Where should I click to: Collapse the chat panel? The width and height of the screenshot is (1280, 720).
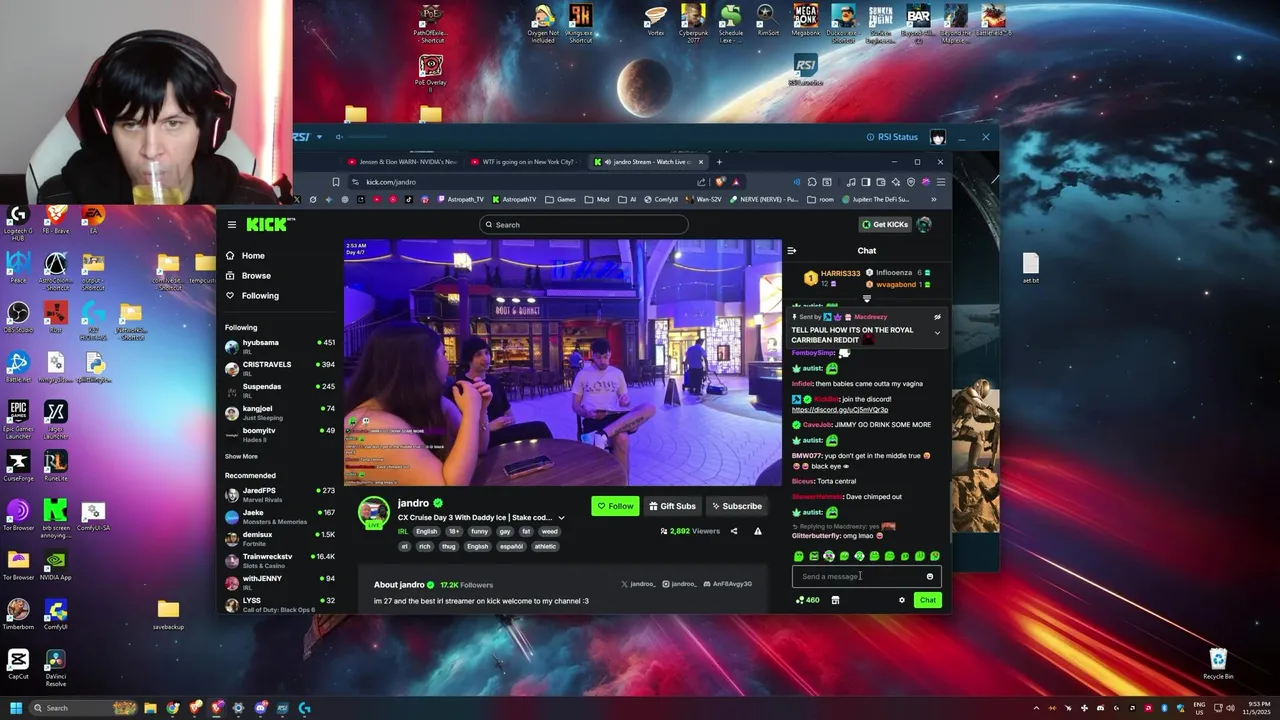coord(791,251)
